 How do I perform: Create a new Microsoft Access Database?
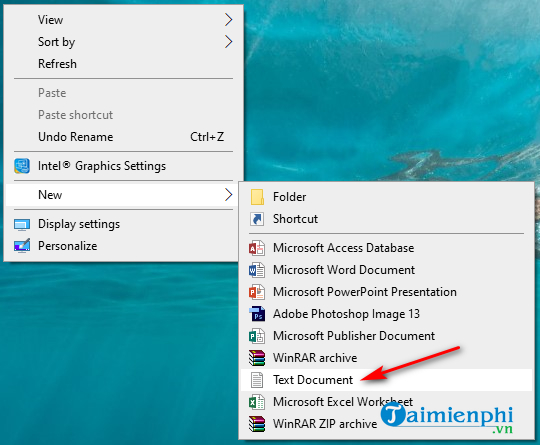point(386,248)
